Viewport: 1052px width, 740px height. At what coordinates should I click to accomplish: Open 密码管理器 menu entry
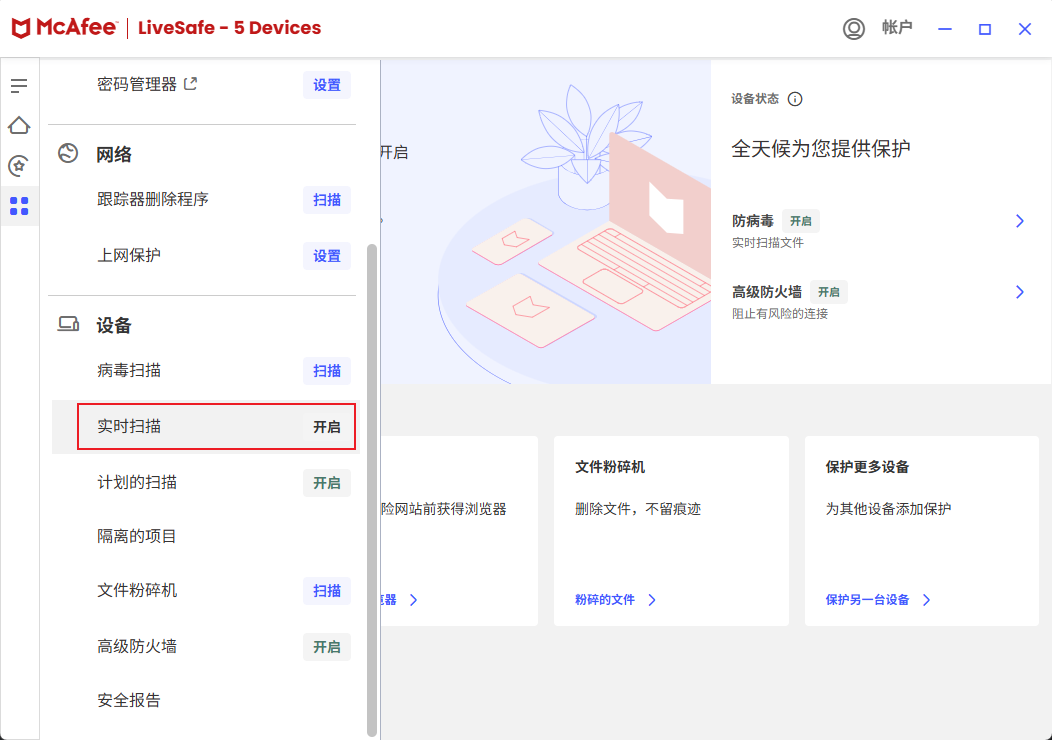(137, 85)
